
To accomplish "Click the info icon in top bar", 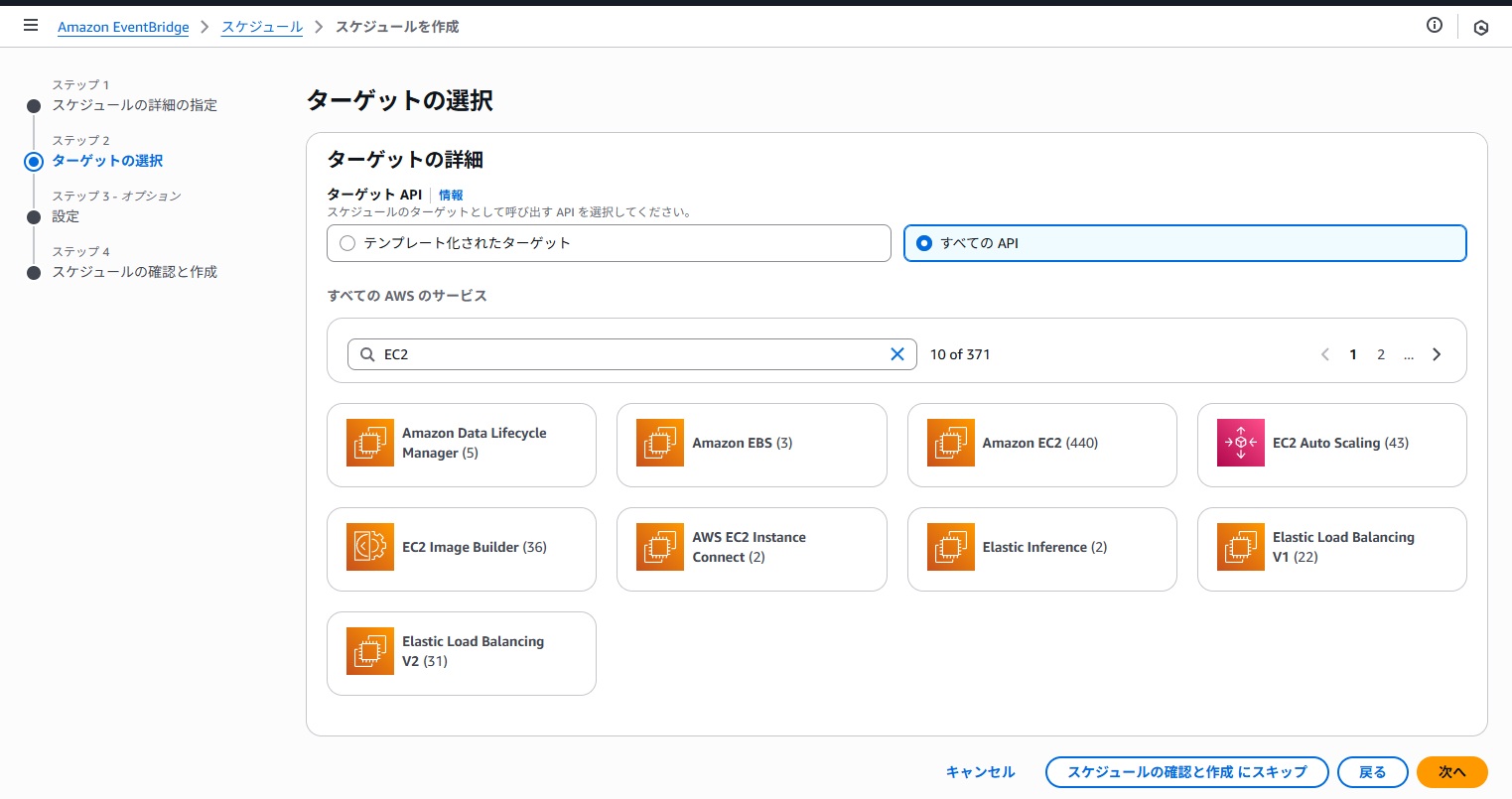I will click(1434, 26).
